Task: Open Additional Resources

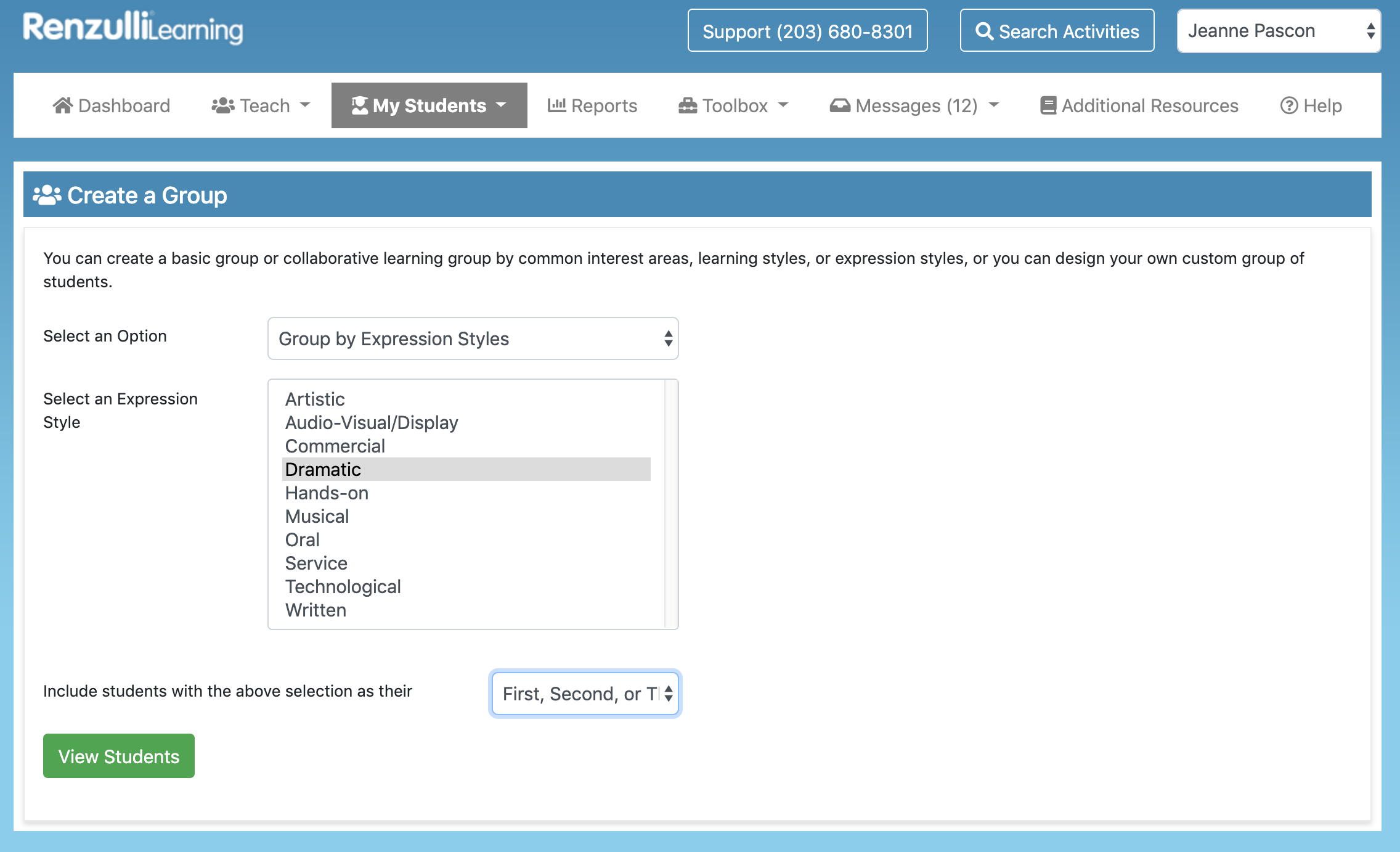Action: point(1139,105)
